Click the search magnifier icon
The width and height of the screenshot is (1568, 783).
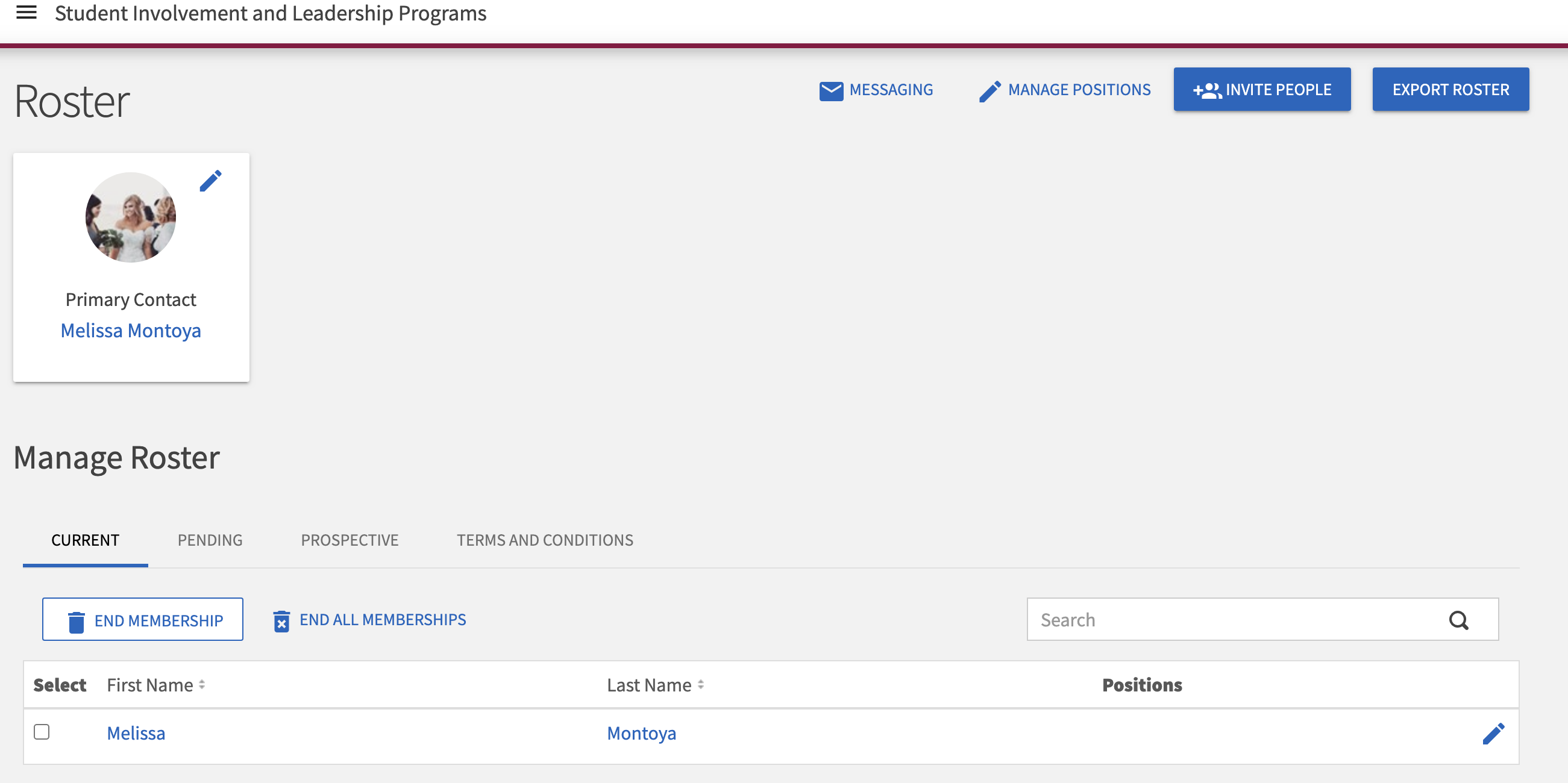1459,620
